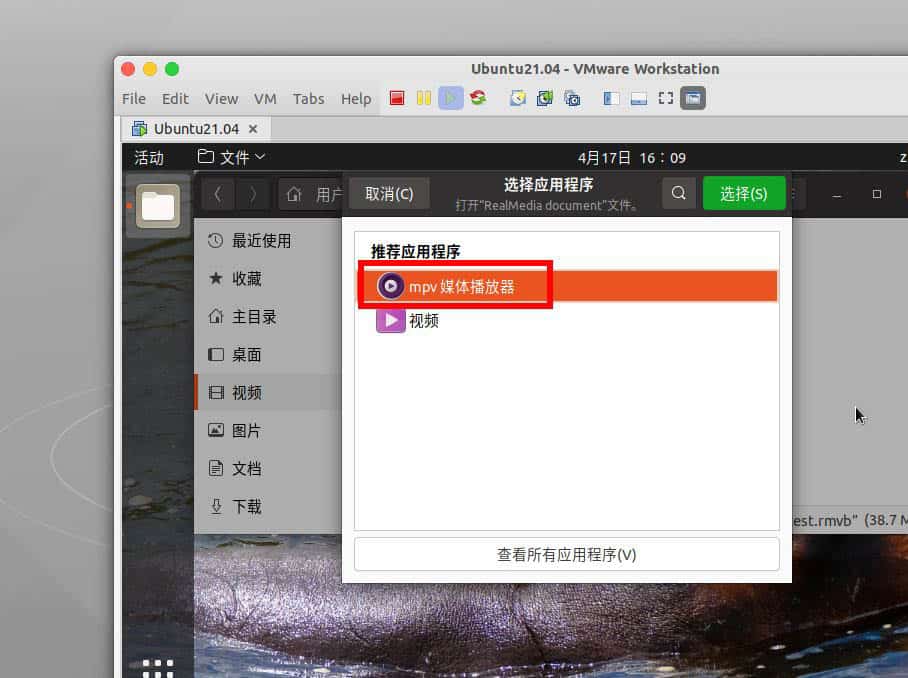Cancel the dialog with 取消(C)
The image size is (908, 678).
(x=389, y=193)
